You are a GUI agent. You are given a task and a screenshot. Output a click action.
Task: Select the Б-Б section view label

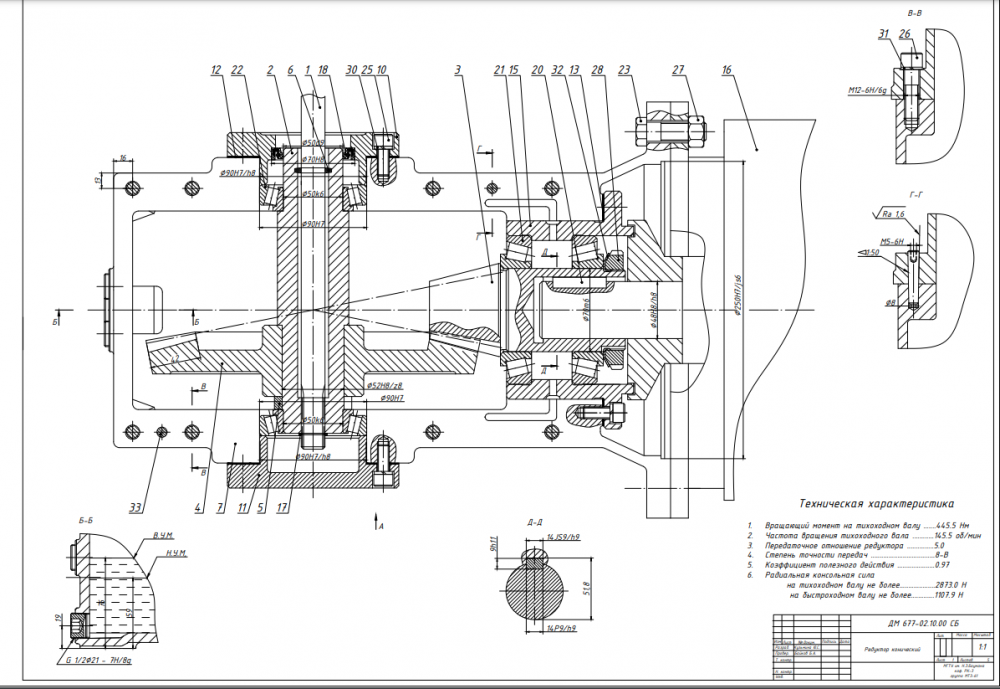pos(86,521)
